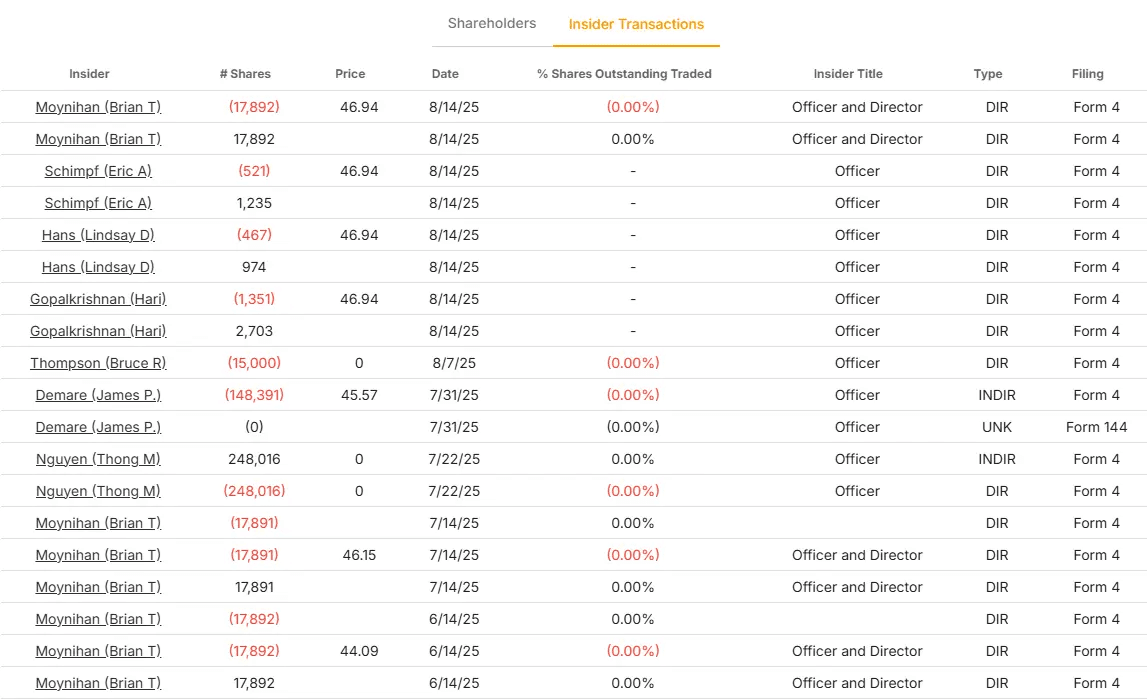Open Moynihan (Brian T) link priced at 46.15
Screen dimensions: 1147x699
[x=98, y=555]
